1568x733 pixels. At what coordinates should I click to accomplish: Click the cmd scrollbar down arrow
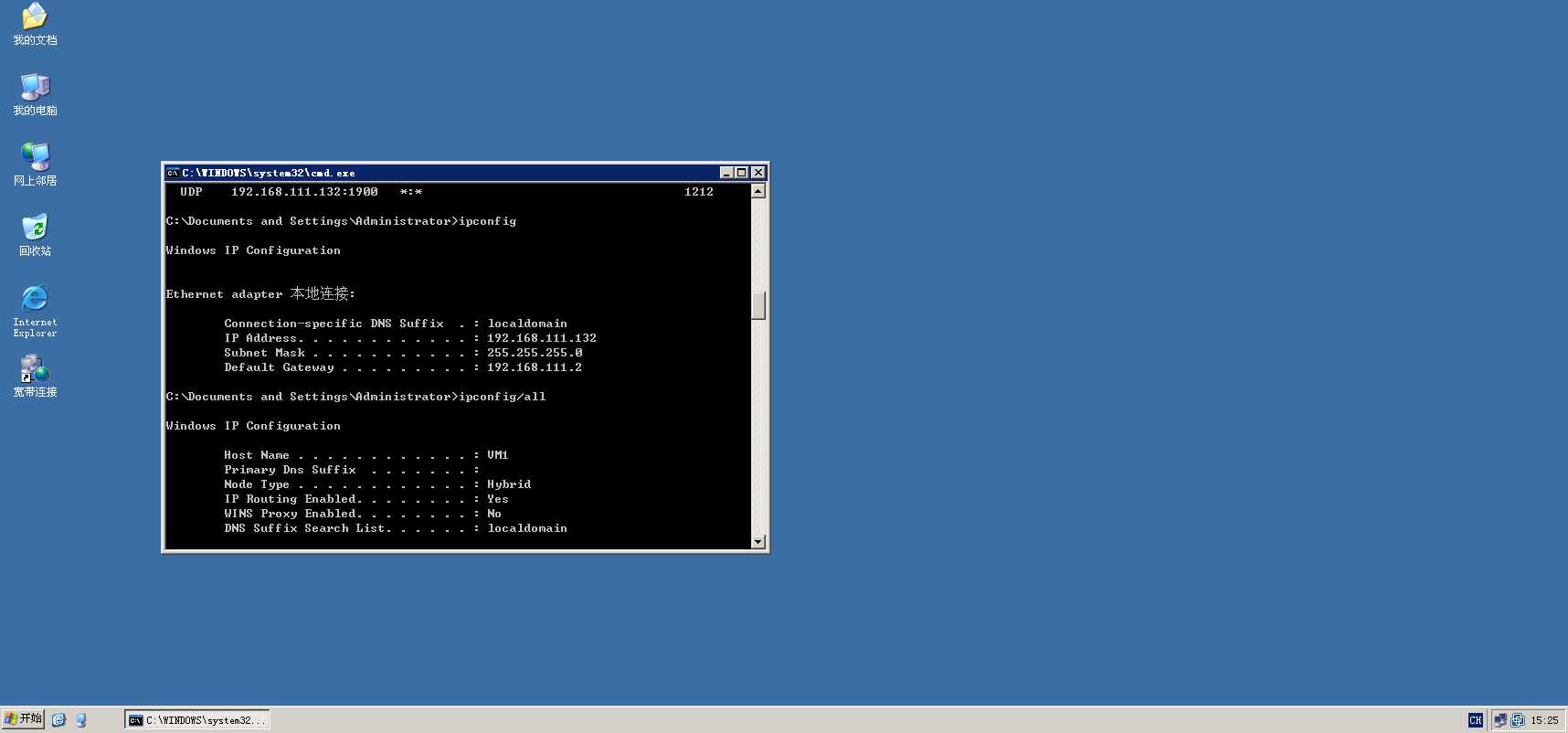pos(758,542)
